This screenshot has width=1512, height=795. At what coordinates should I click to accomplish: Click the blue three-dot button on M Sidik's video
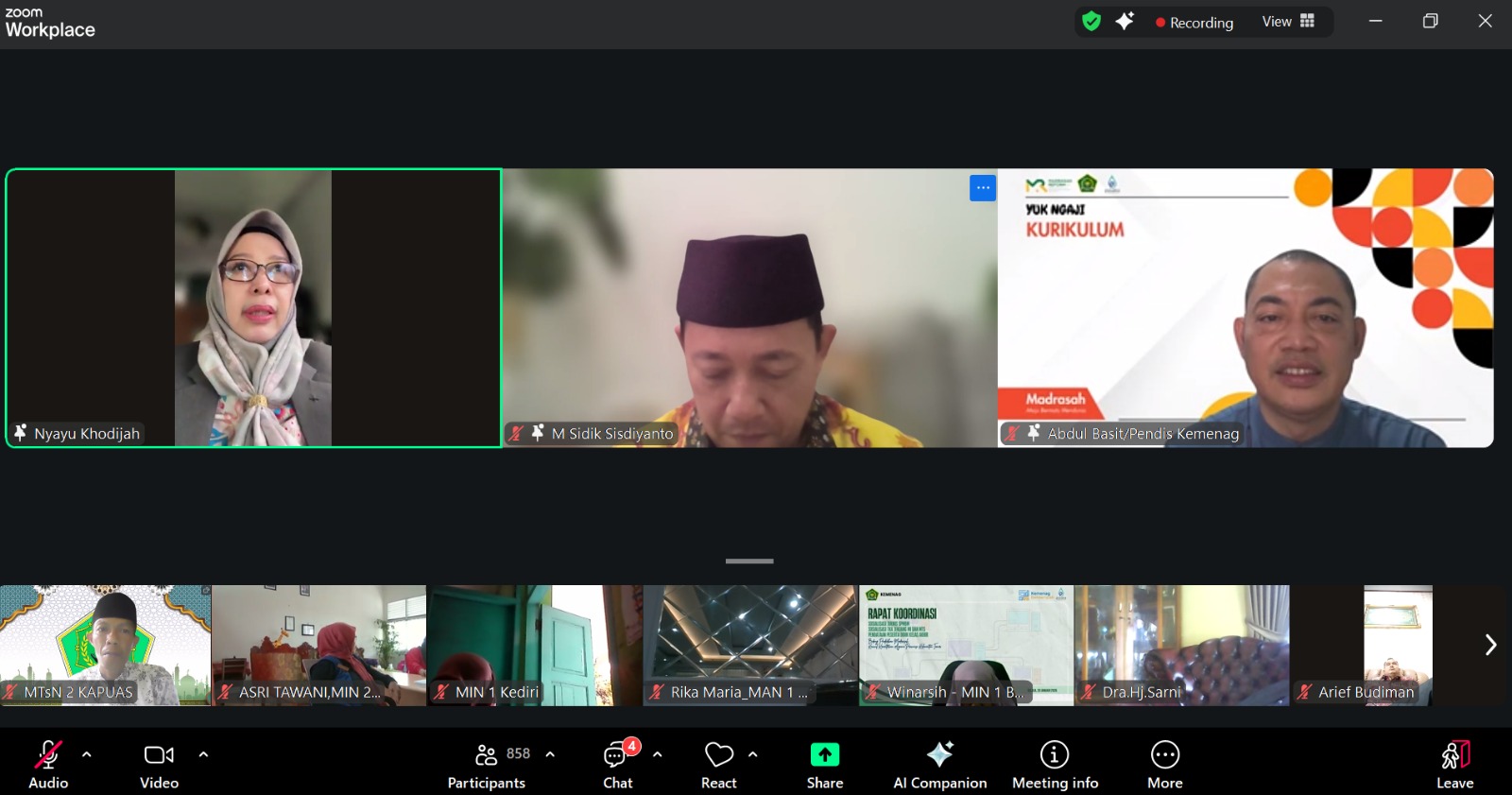coord(983,188)
